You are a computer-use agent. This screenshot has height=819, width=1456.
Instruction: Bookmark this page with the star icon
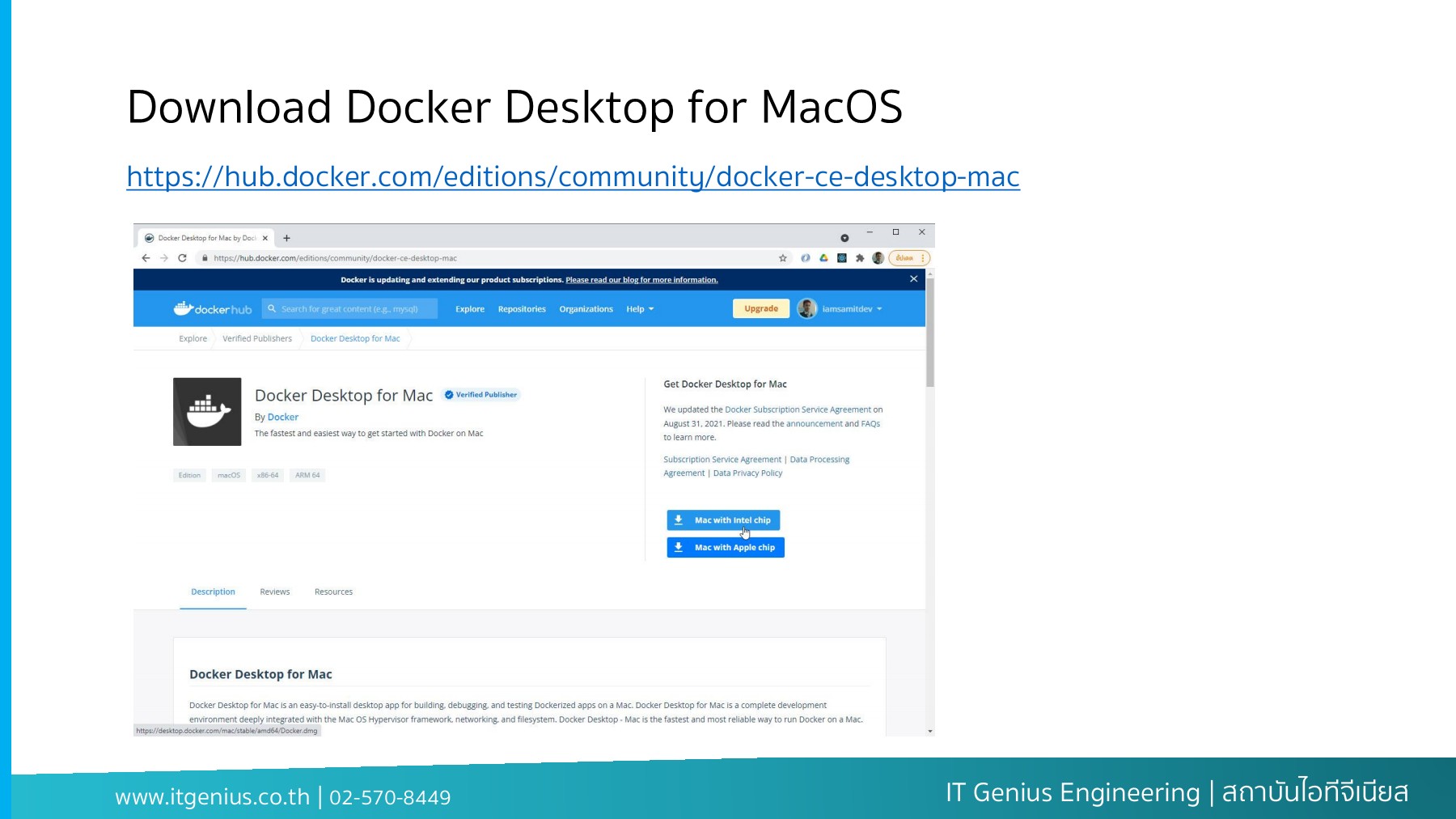(x=782, y=258)
